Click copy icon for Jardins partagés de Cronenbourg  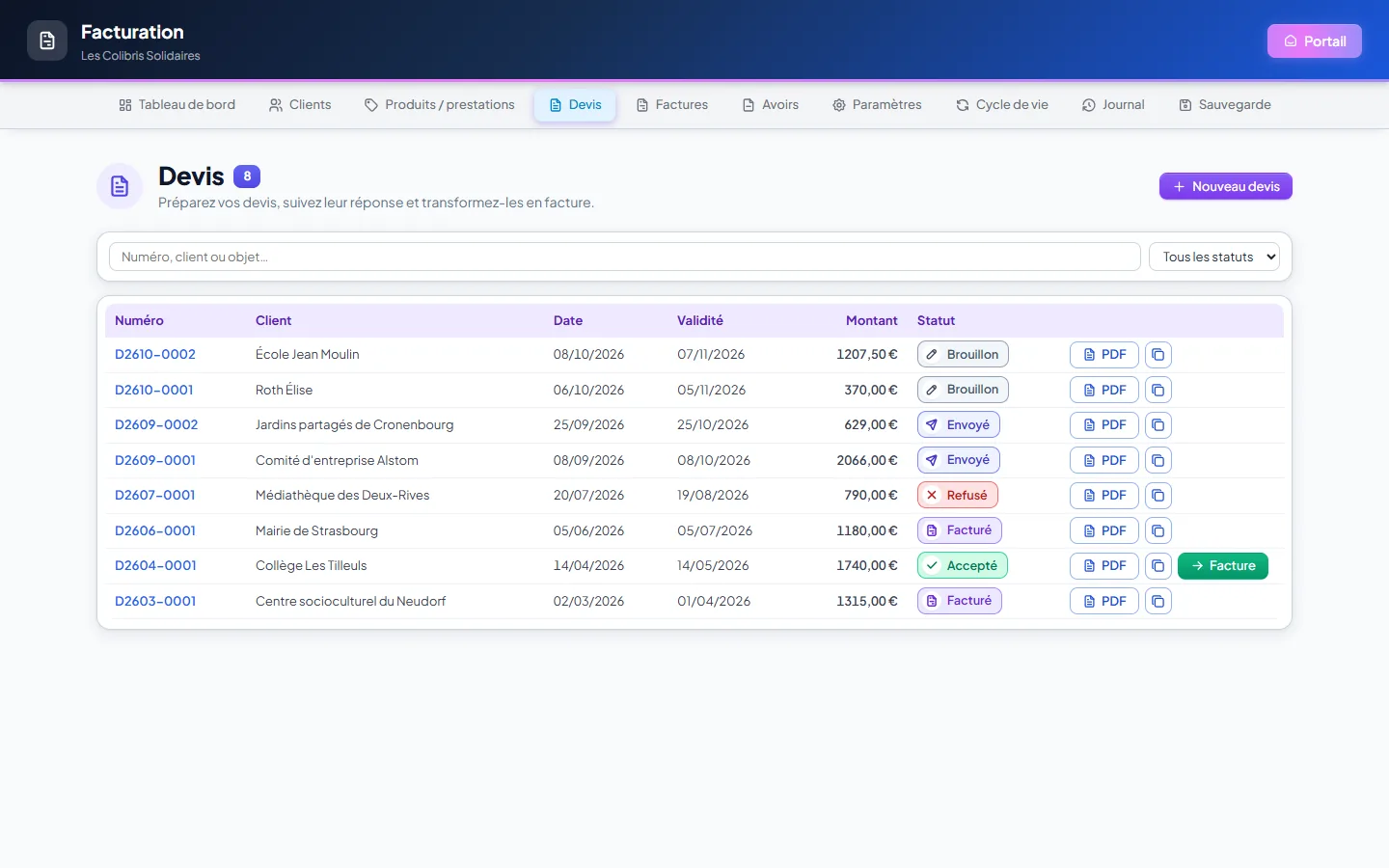pos(1158,425)
